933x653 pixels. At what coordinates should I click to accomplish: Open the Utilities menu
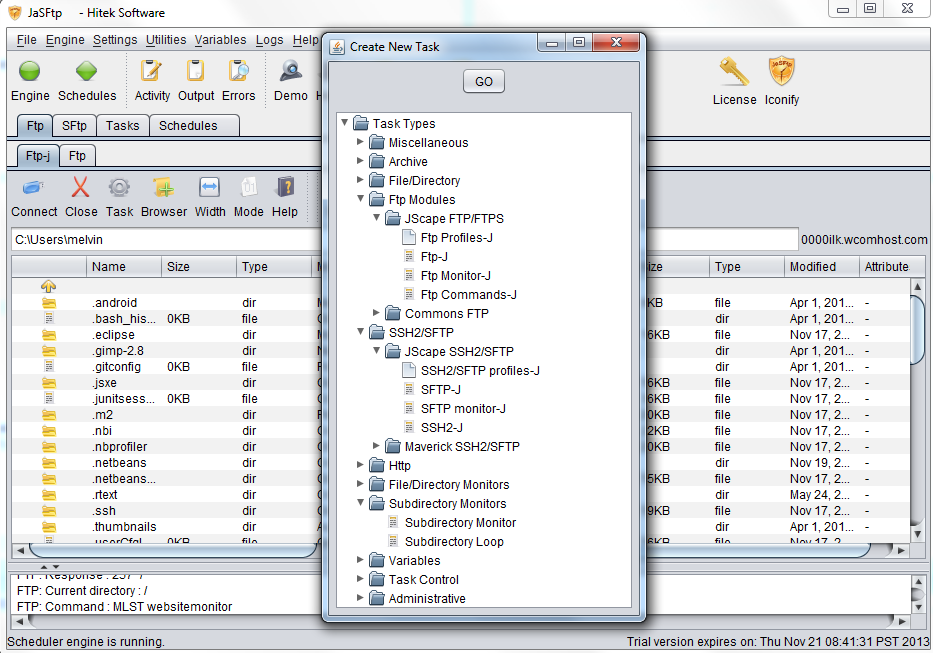coord(166,40)
